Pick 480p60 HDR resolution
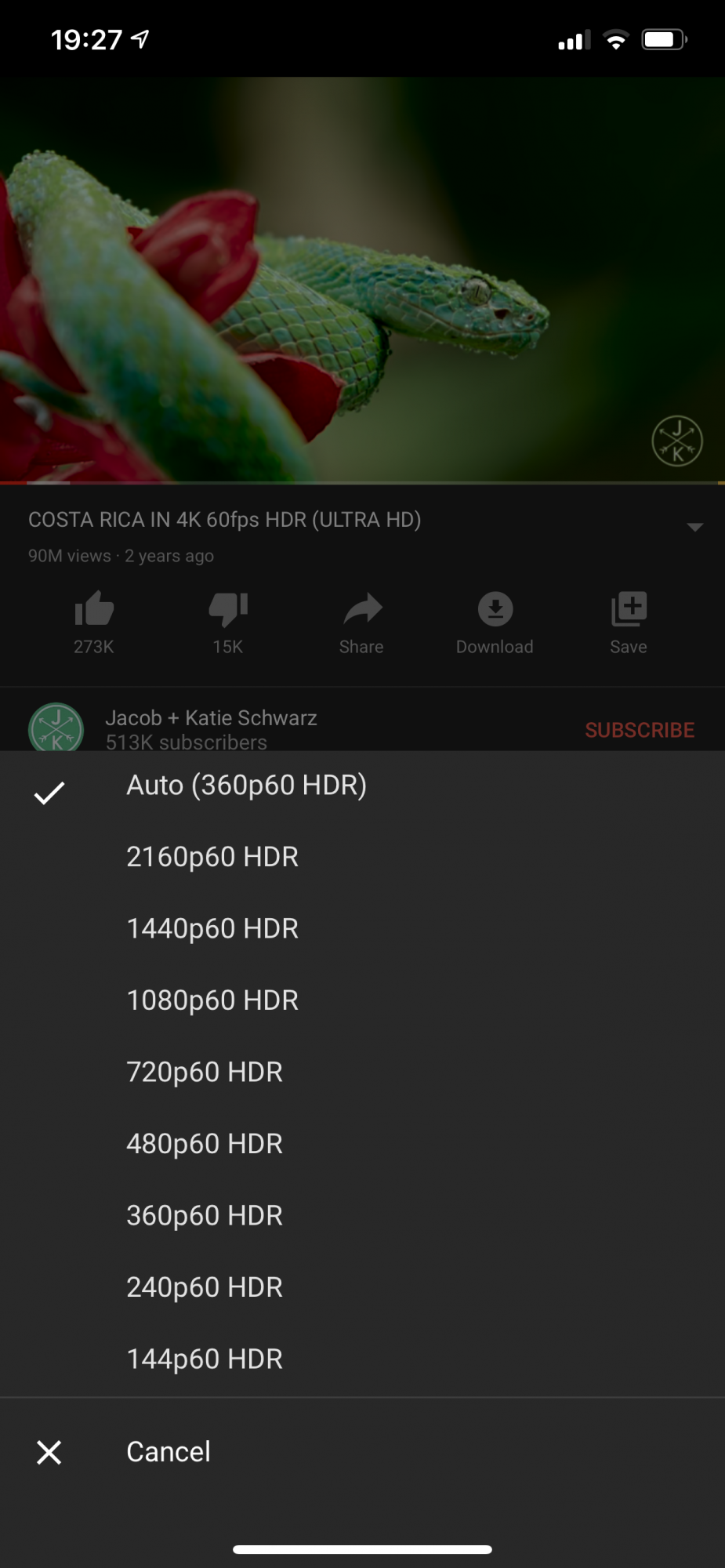This screenshot has width=725, height=1568. tap(362, 1144)
